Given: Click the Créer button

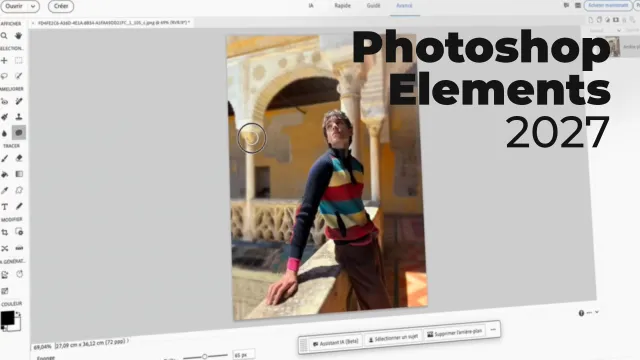Looking at the screenshot, I should click(61, 6).
